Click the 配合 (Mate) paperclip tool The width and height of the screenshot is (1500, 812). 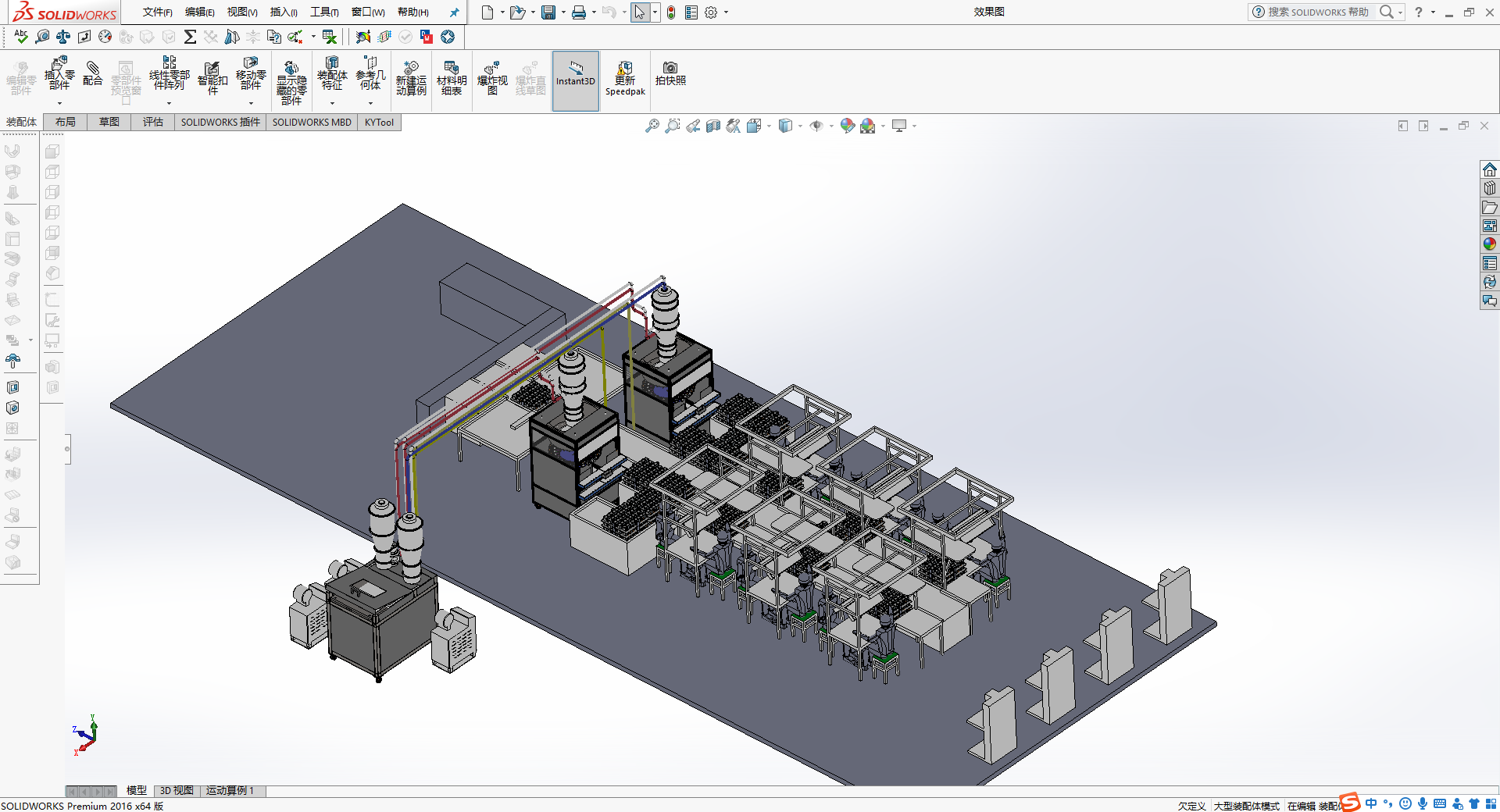92,73
